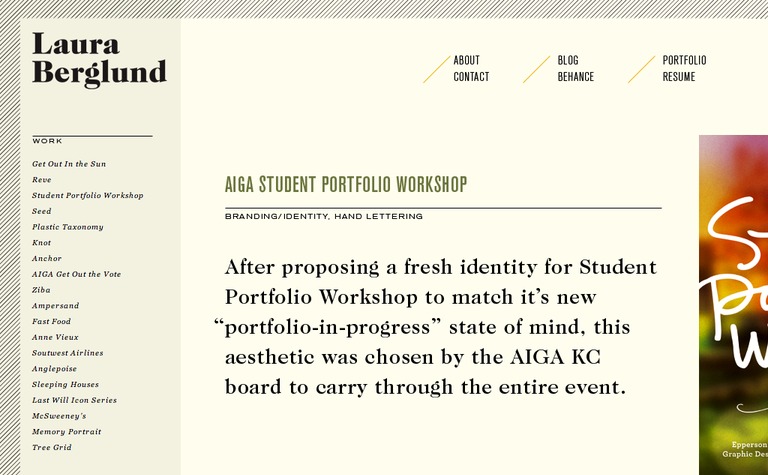
Task: Select the Soutwest Airlines project
Action: pyautogui.click(x=68, y=353)
